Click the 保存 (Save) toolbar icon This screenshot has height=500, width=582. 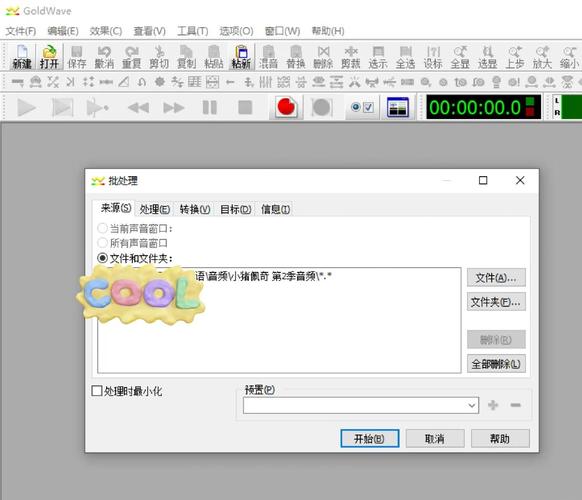click(77, 56)
